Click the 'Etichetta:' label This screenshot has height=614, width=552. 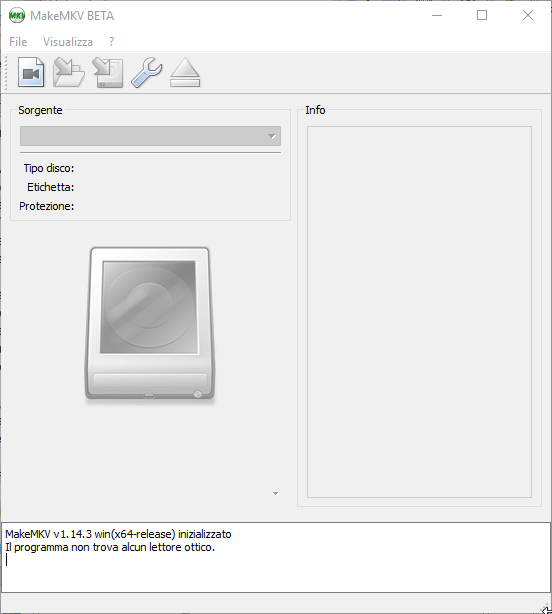pyautogui.click(x=51, y=187)
